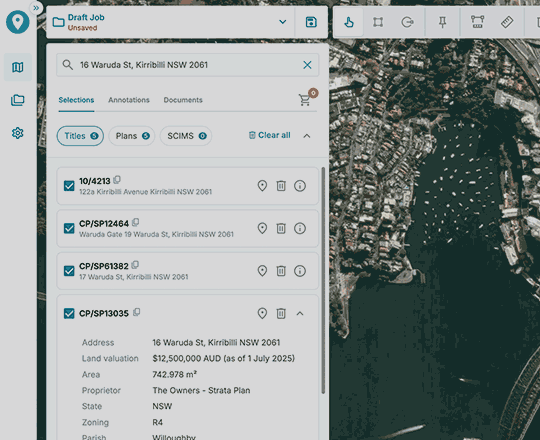Screen dimensions: 540x440
Task: Select the pointer hand select tool
Action: [x=349, y=22]
